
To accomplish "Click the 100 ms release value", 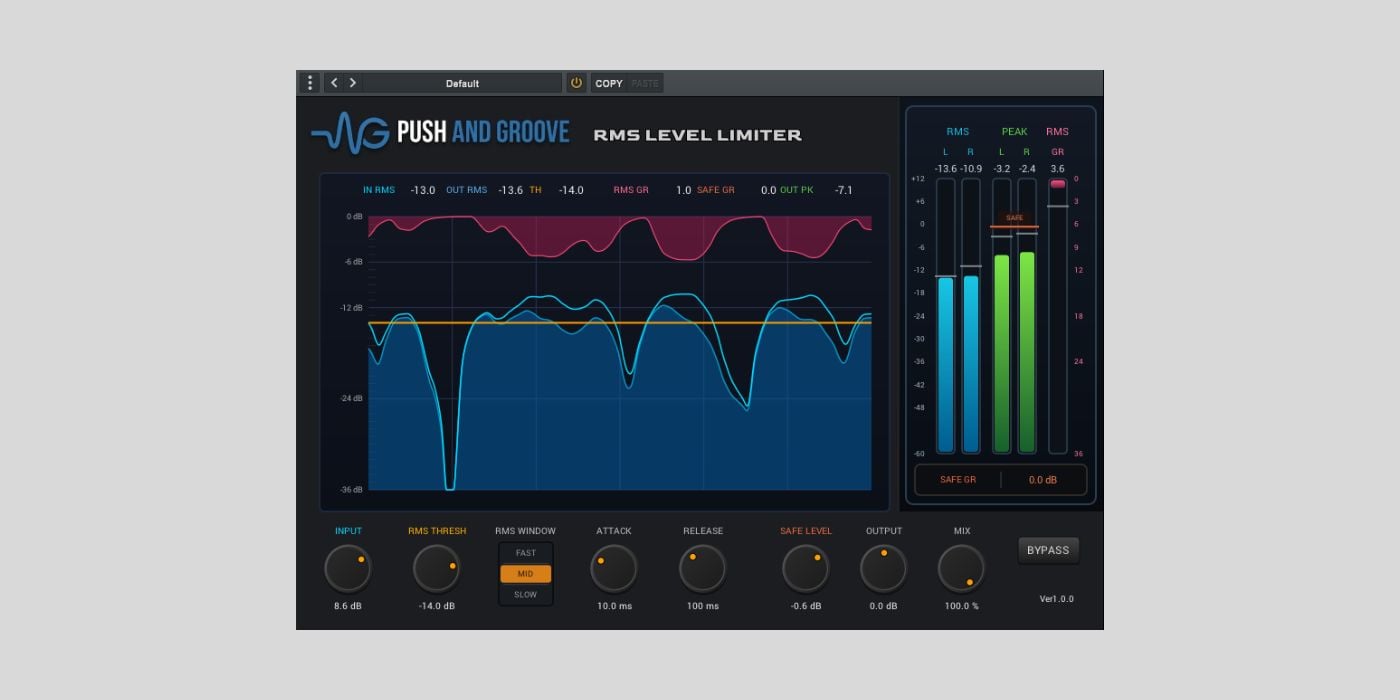I will [703, 606].
